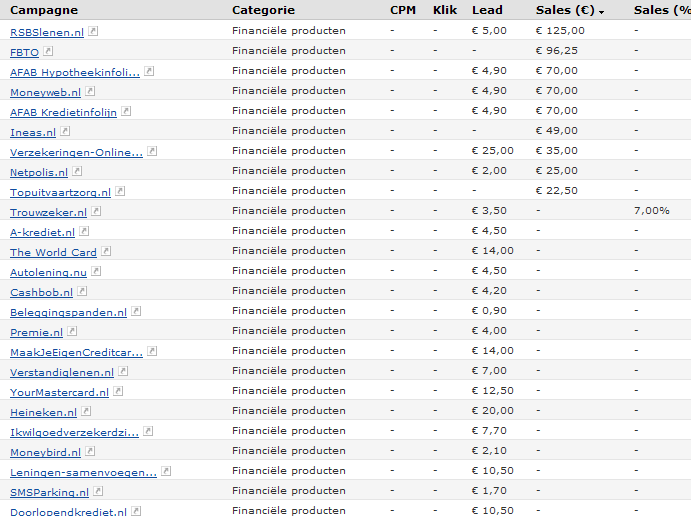This screenshot has width=691, height=516.
Task: Select the € 96,25 sales value
Action: click(556, 51)
